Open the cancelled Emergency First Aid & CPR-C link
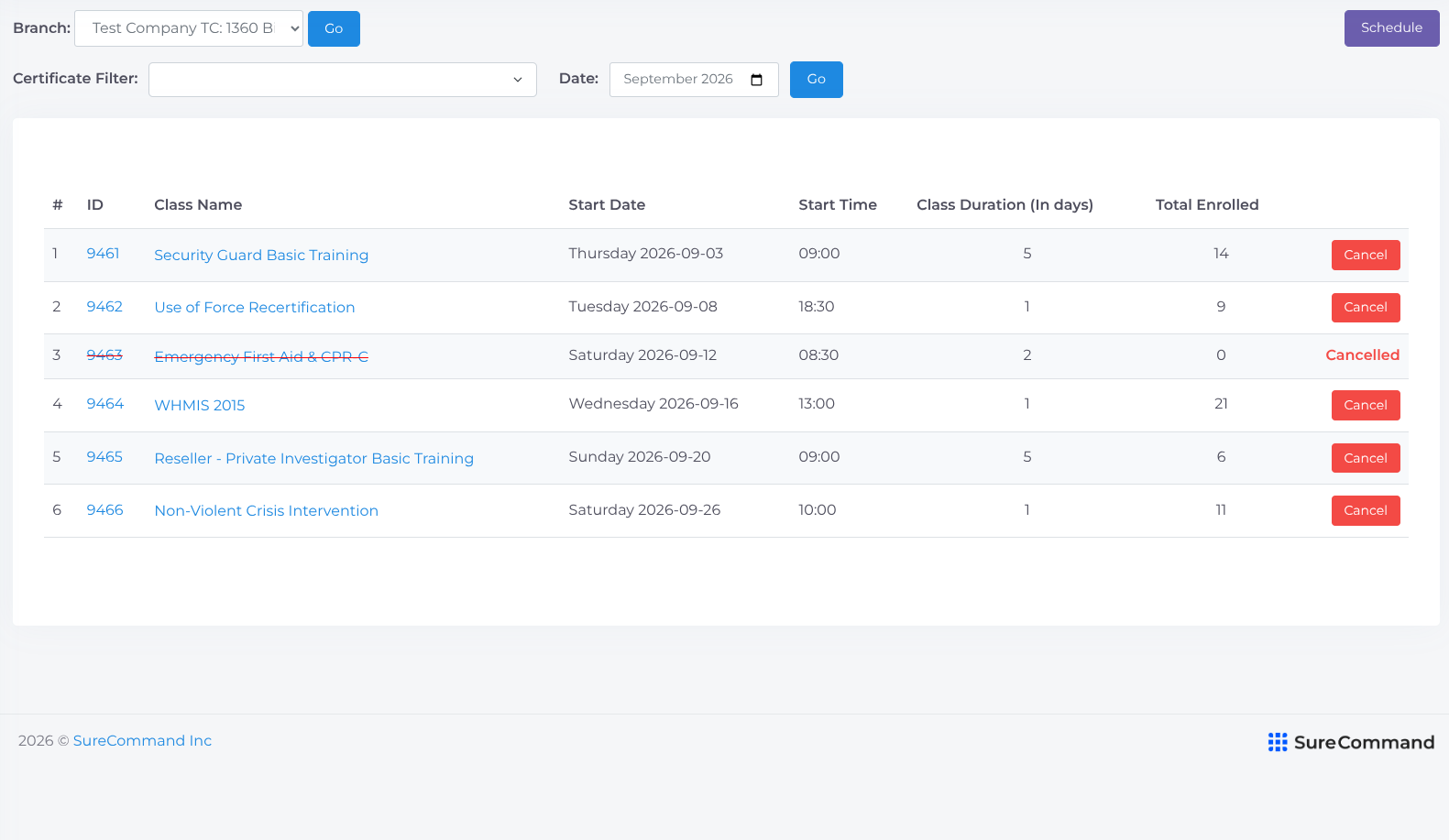The image size is (1449, 840). point(261,356)
